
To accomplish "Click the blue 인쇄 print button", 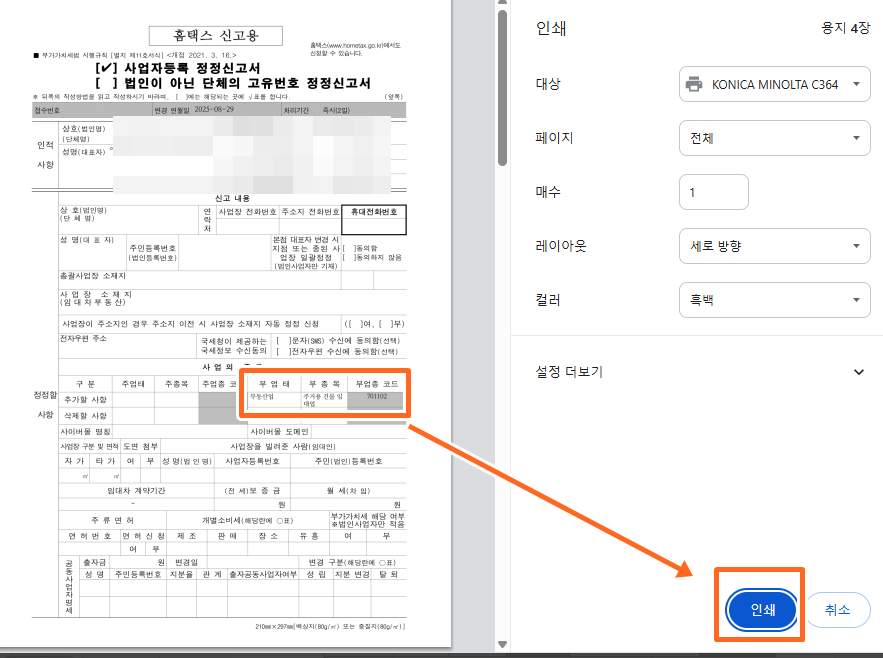I will (x=759, y=609).
